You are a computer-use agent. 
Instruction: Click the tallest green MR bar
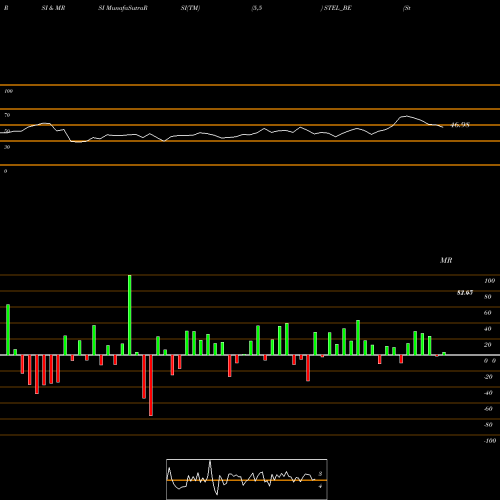point(130,315)
